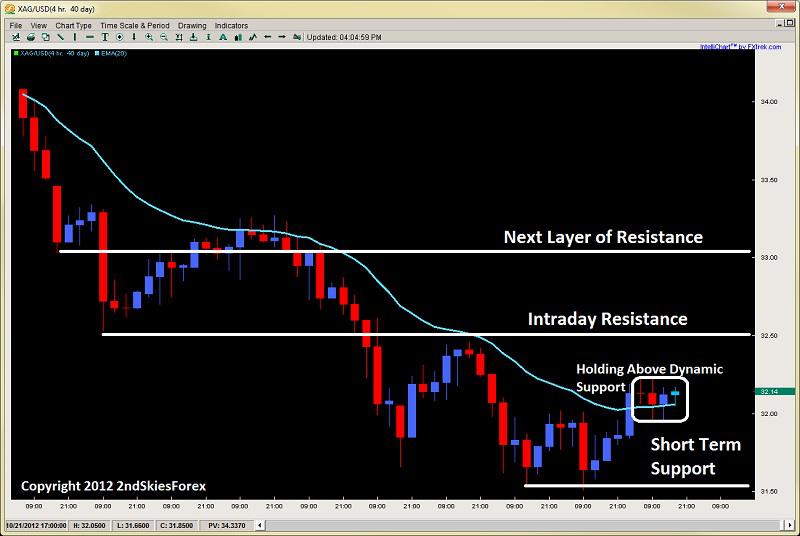Open the Chart Type menu

coord(73,25)
